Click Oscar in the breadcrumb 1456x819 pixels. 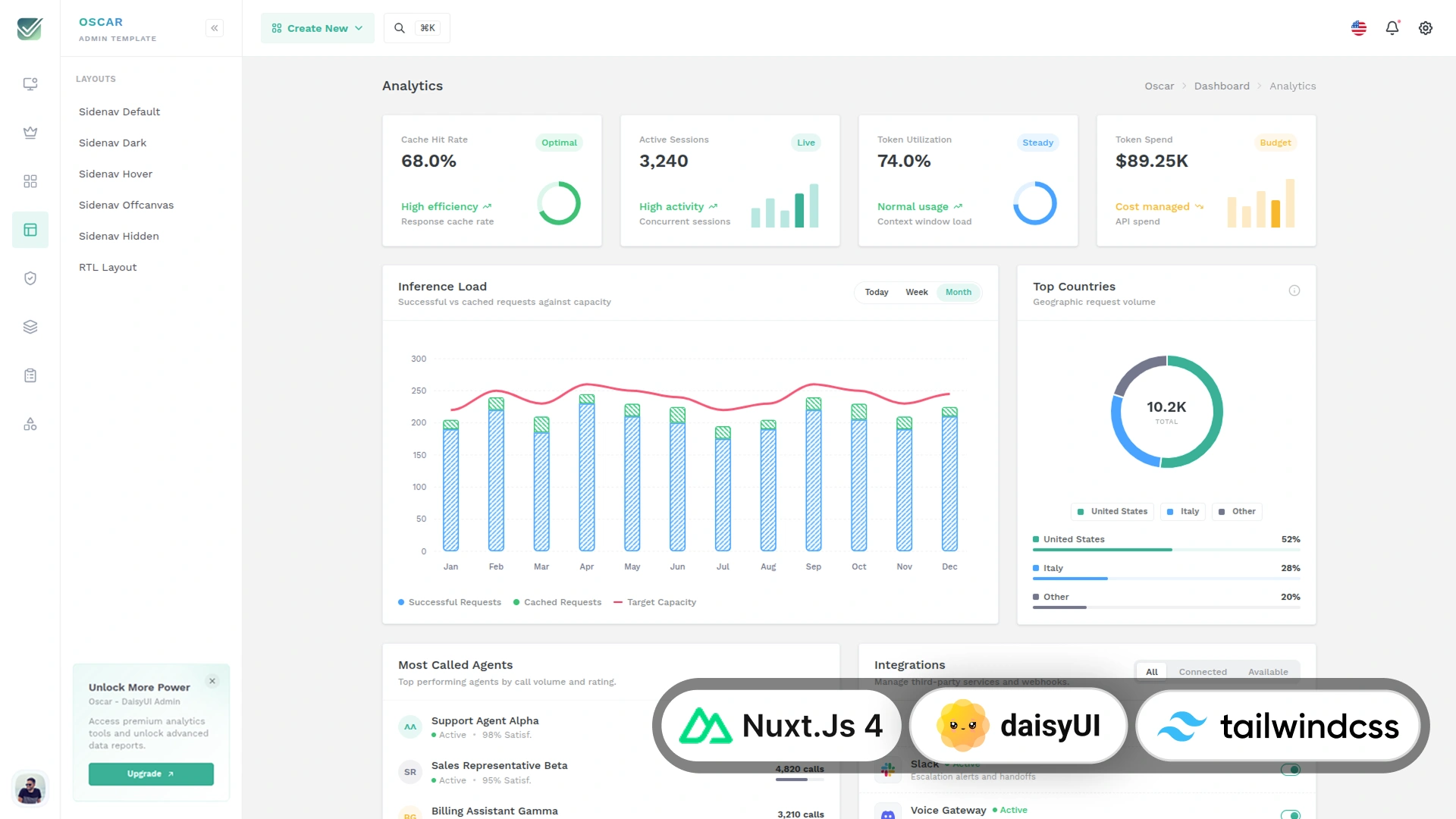point(1159,86)
